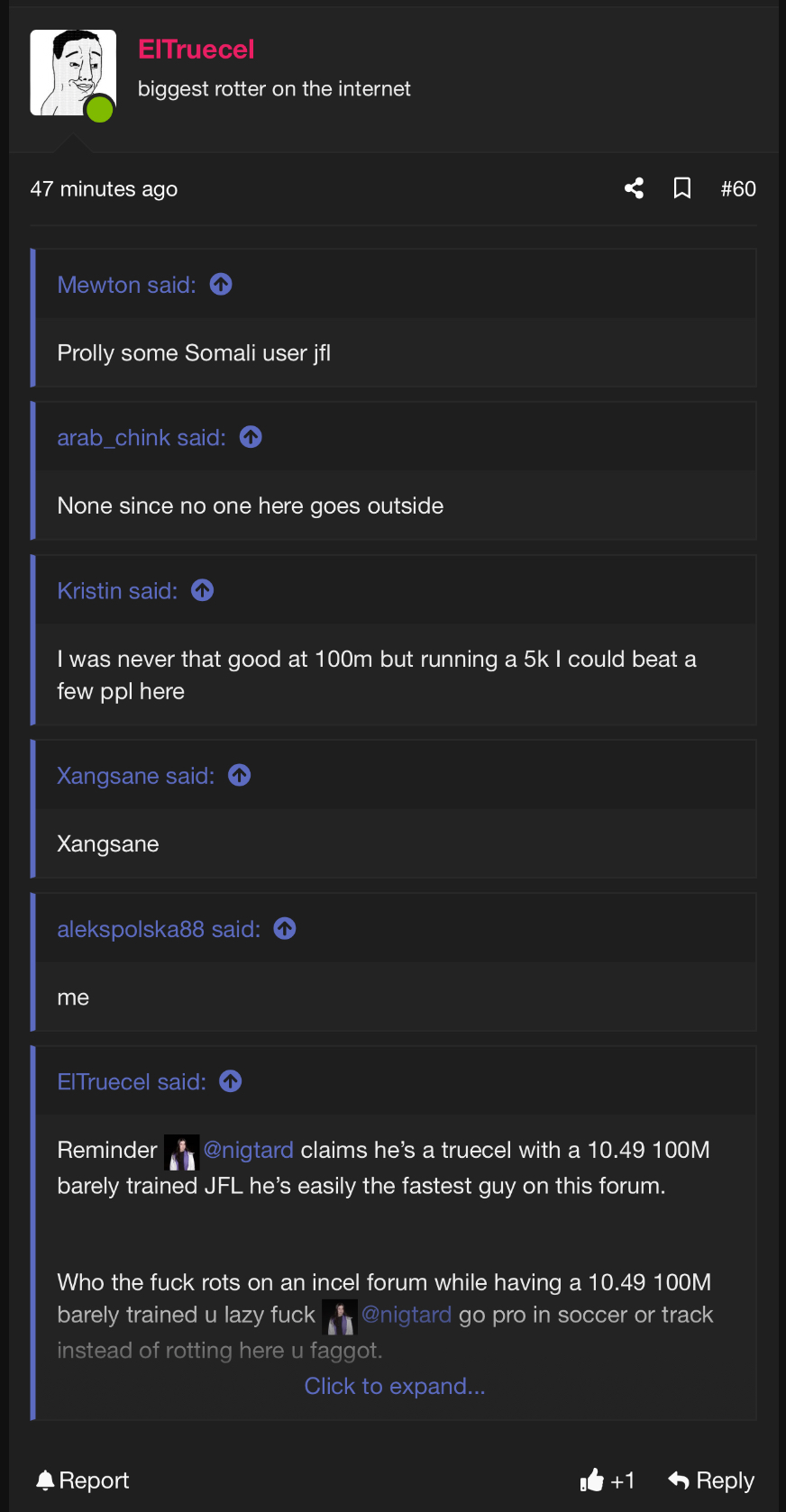The width and height of the screenshot is (786, 1512).
Task: View alekspolska88's original post arrow
Action: 285,929
